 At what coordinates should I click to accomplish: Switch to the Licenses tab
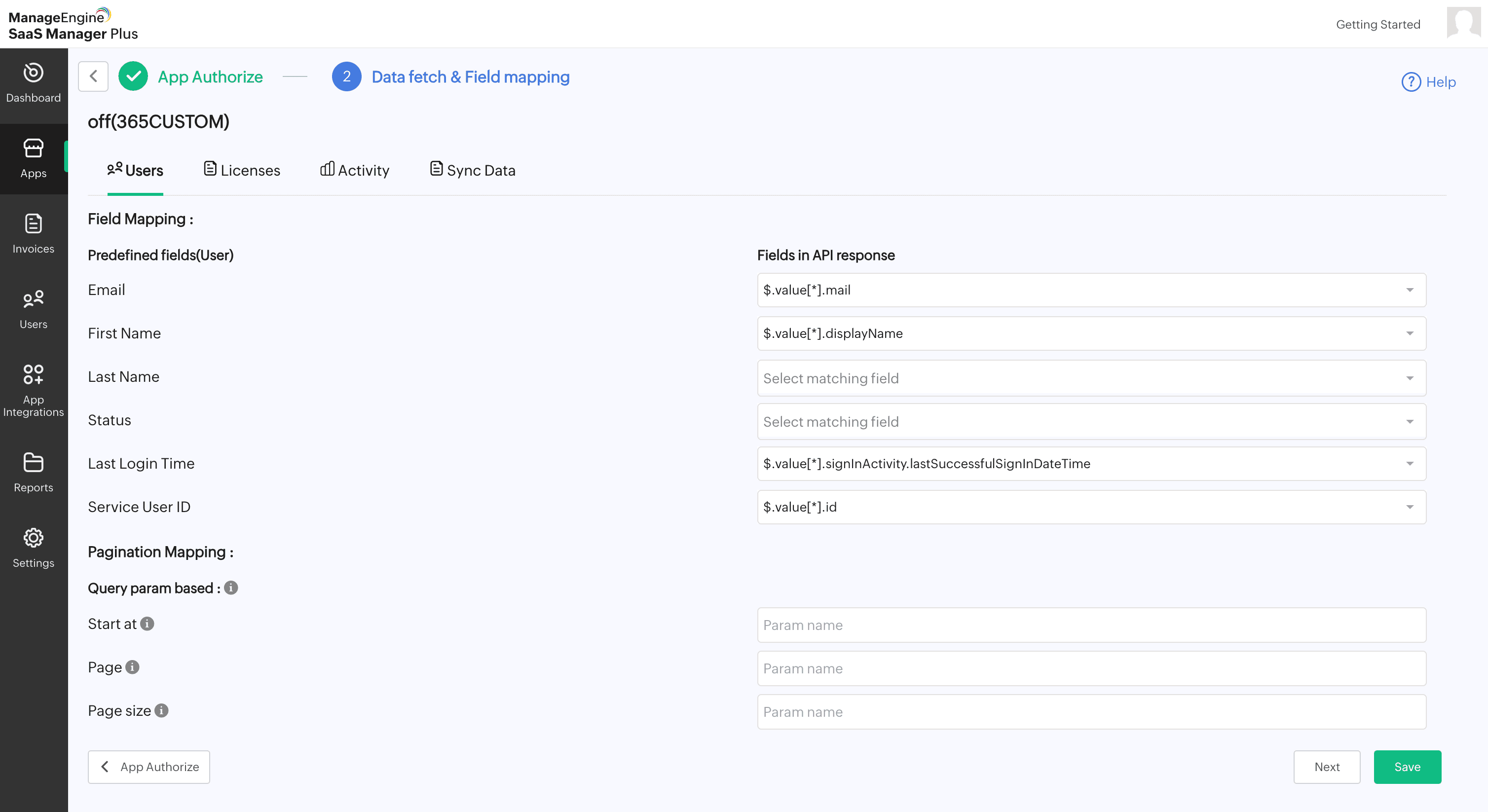[242, 170]
